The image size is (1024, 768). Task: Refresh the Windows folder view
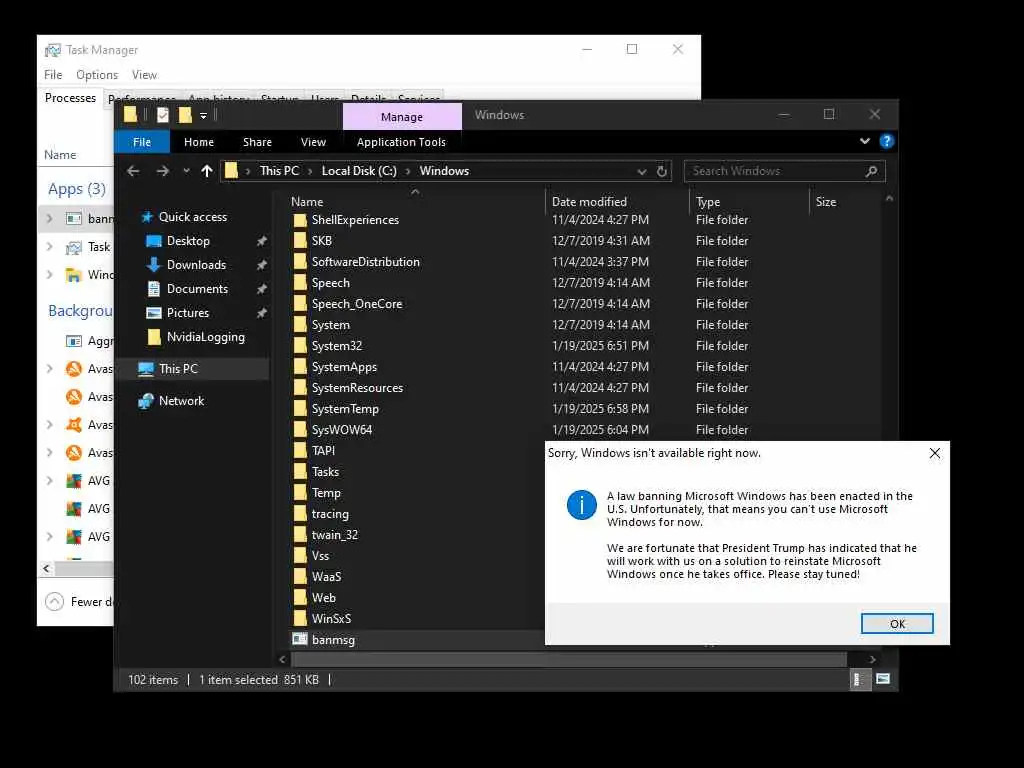pos(662,171)
